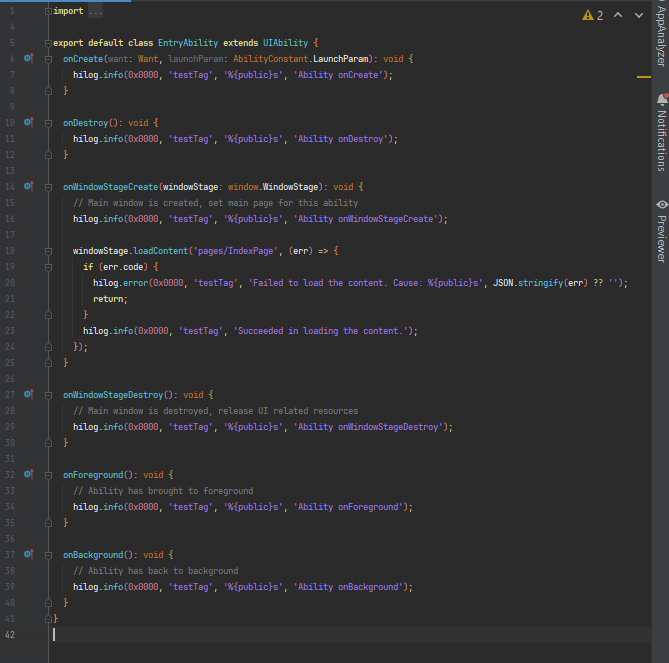669x663 pixels.
Task: Collapse the onCreate method block
Action: tap(48, 60)
